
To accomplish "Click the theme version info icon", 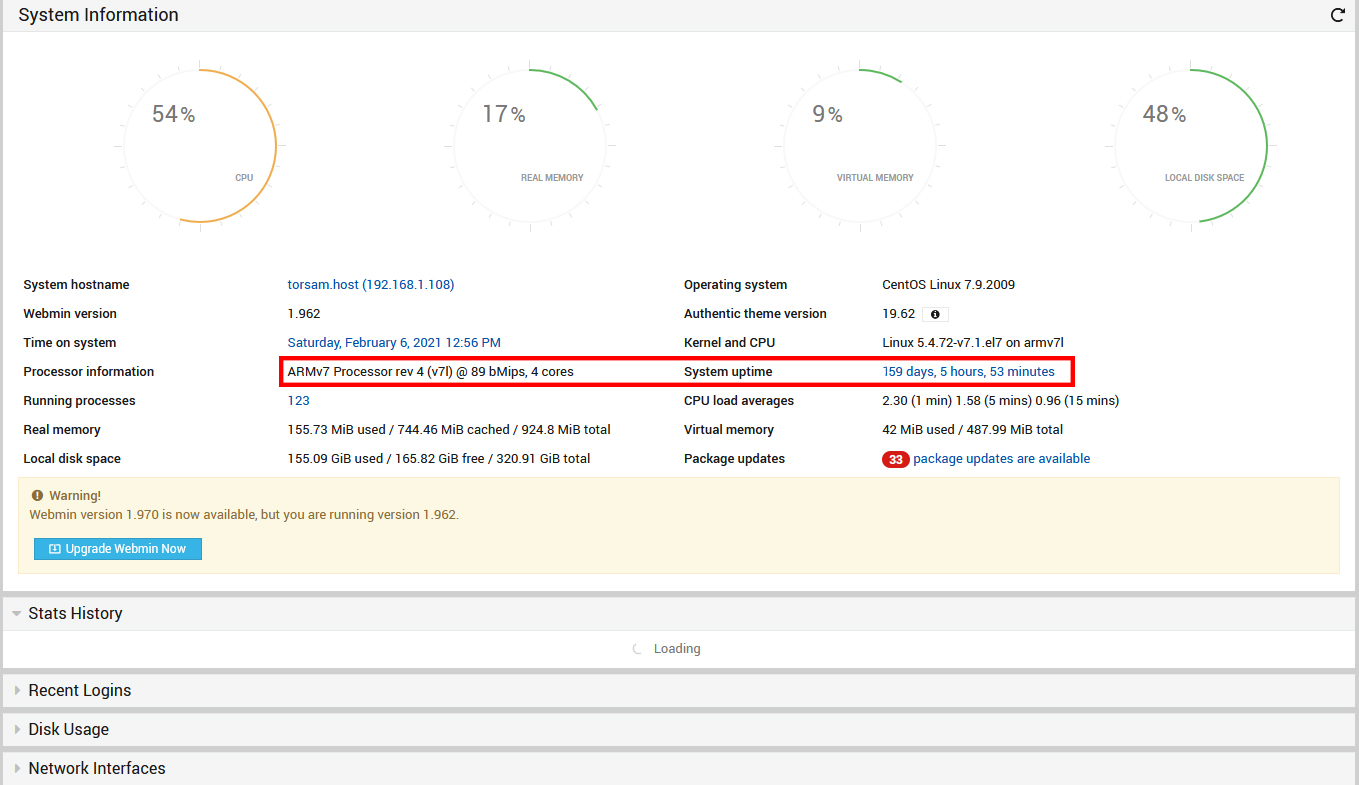I will point(935,314).
